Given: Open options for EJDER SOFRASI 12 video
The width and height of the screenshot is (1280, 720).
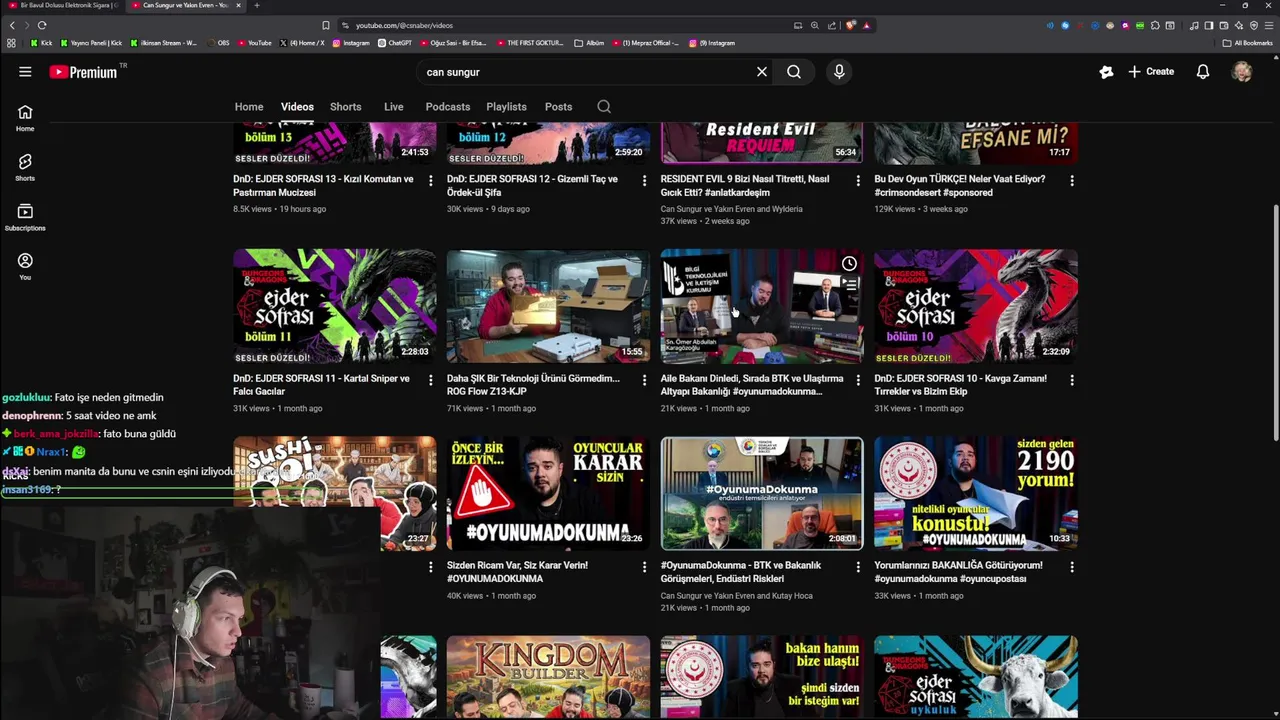Looking at the screenshot, I should point(644,181).
